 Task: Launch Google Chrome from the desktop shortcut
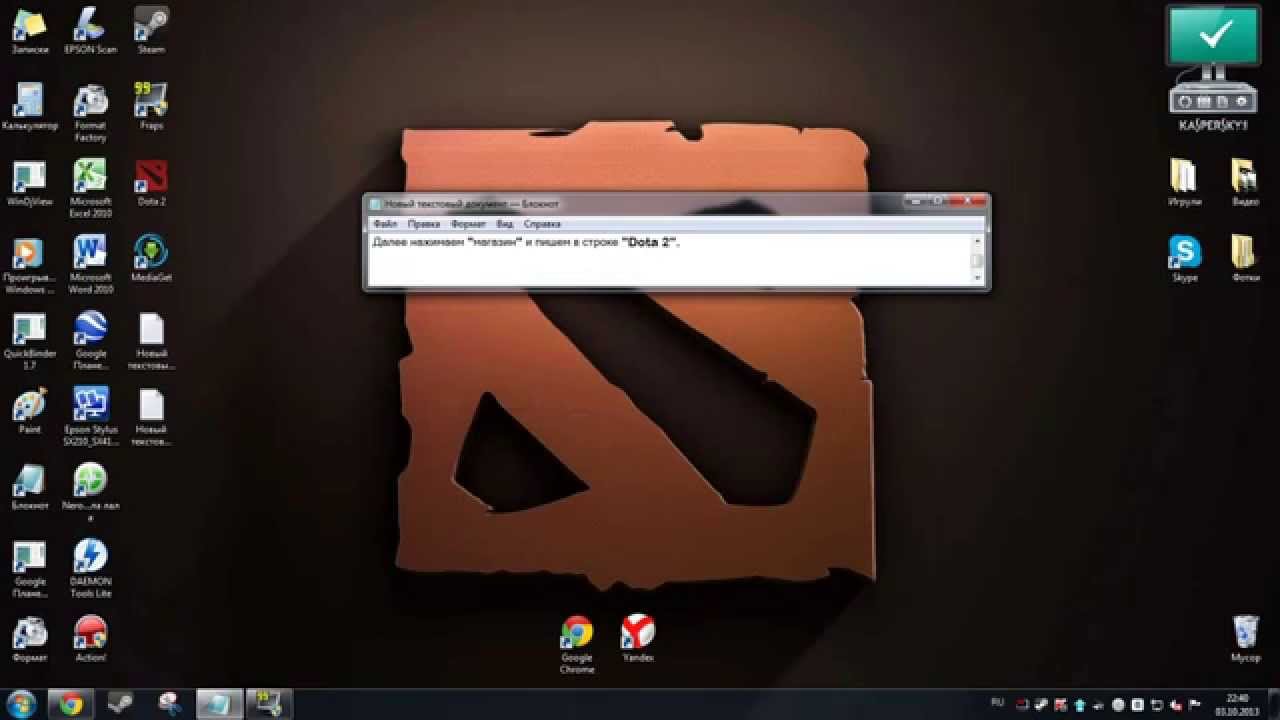click(577, 633)
